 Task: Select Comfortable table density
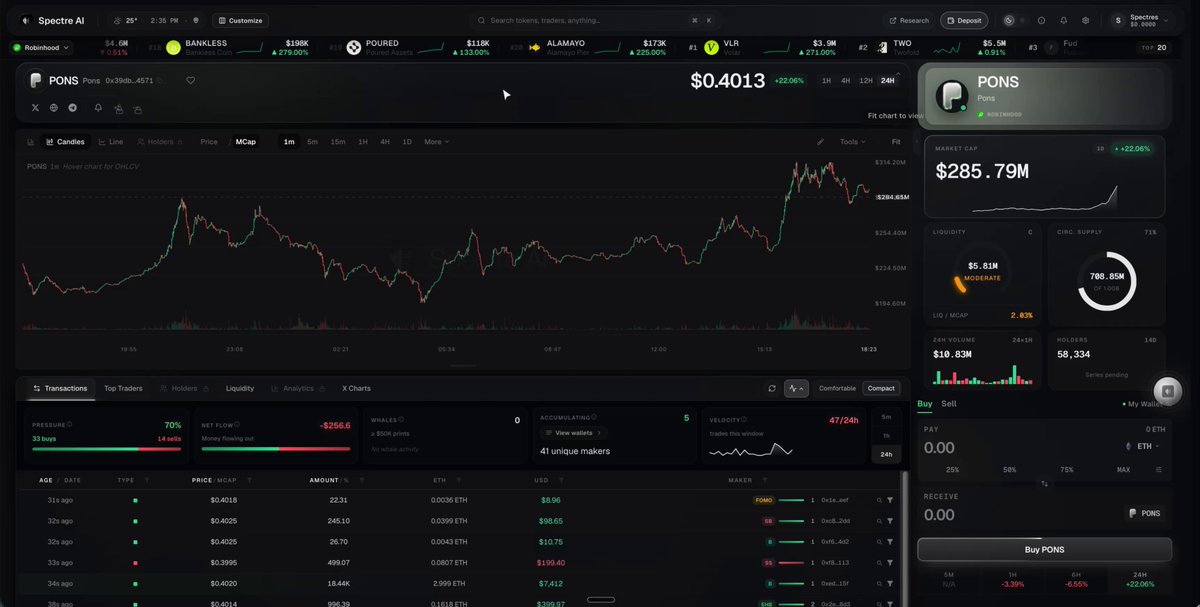tap(837, 388)
